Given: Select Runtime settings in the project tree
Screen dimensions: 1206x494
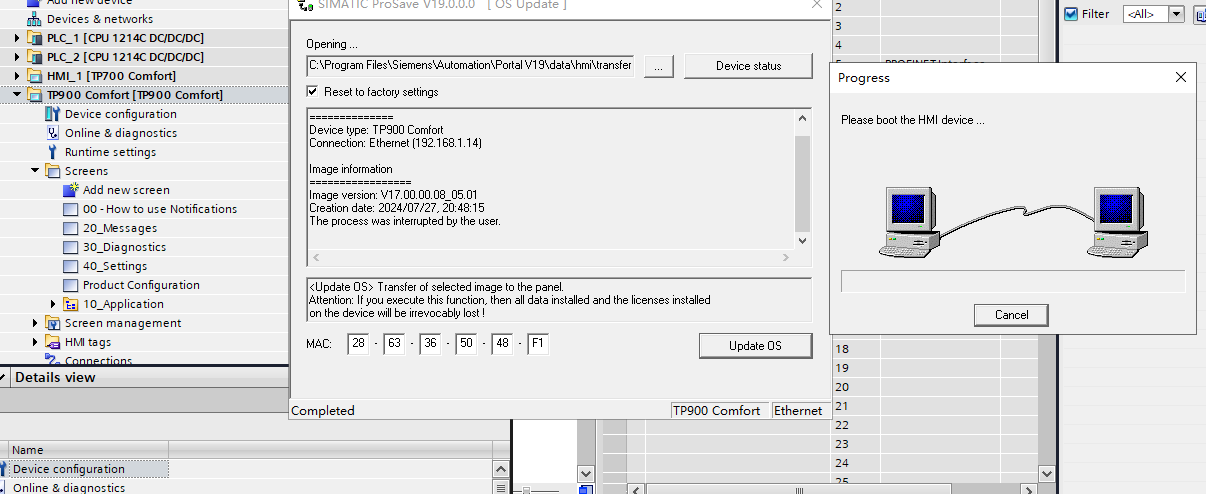Looking at the screenshot, I should tap(110, 152).
